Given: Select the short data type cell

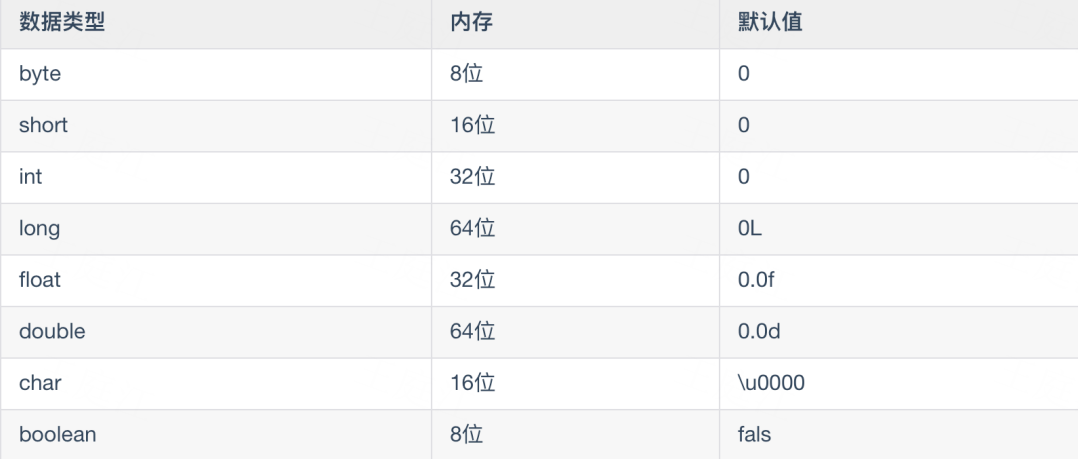Looking at the screenshot, I should (x=216, y=126).
